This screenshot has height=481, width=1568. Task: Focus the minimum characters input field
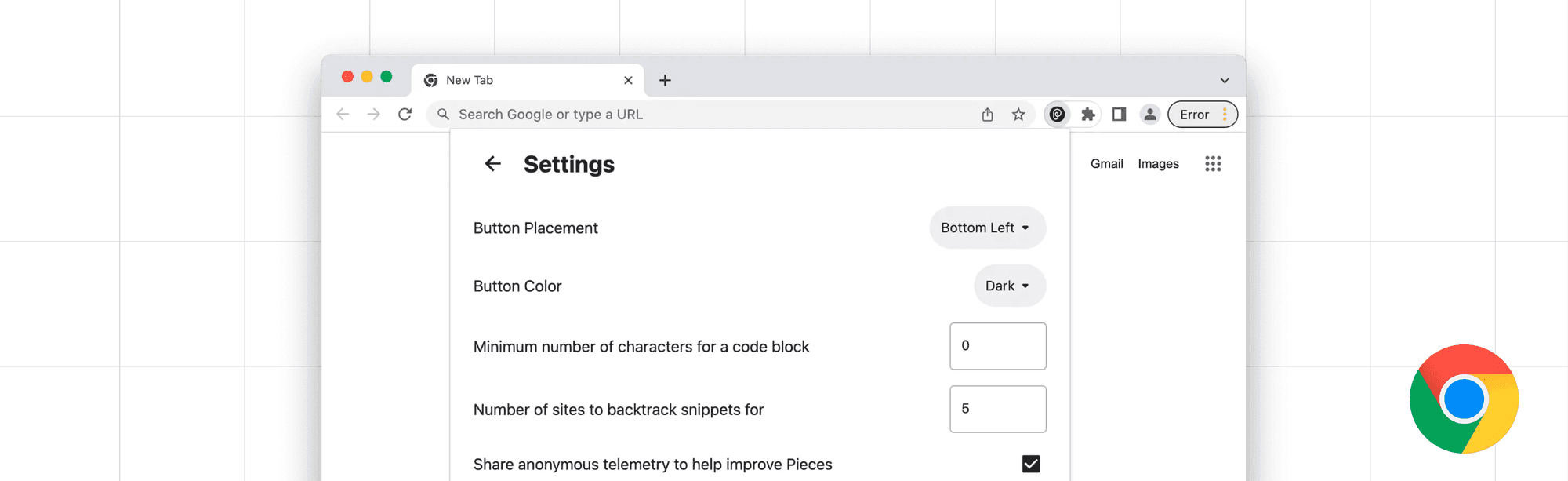[x=997, y=346]
